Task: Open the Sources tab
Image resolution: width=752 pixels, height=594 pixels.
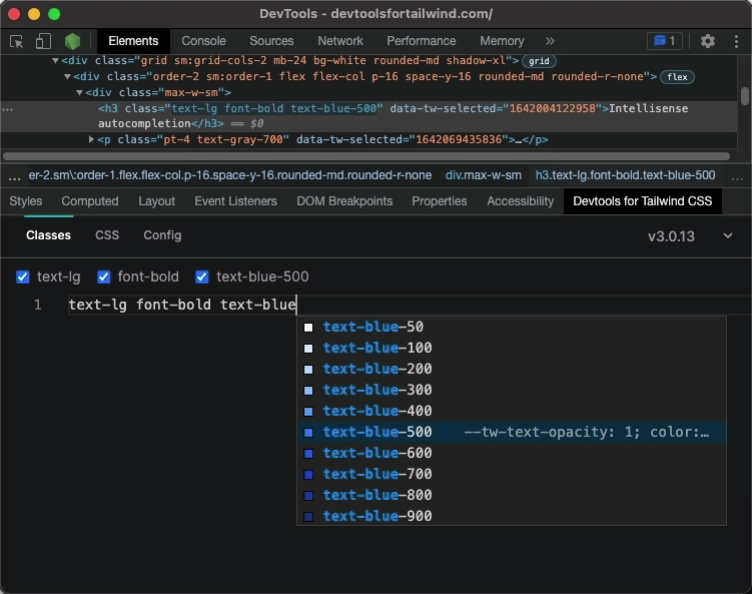Action: 271,41
